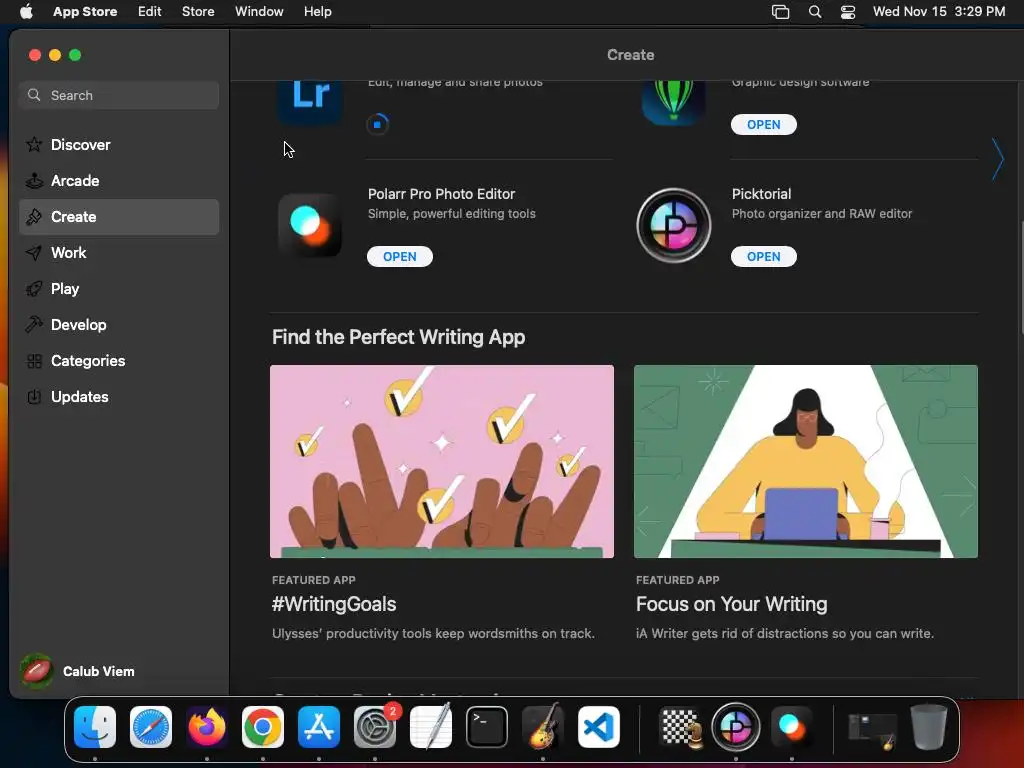This screenshot has width=1024, height=768.
Task: Open Calub Viem account profile
Action: (78, 671)
